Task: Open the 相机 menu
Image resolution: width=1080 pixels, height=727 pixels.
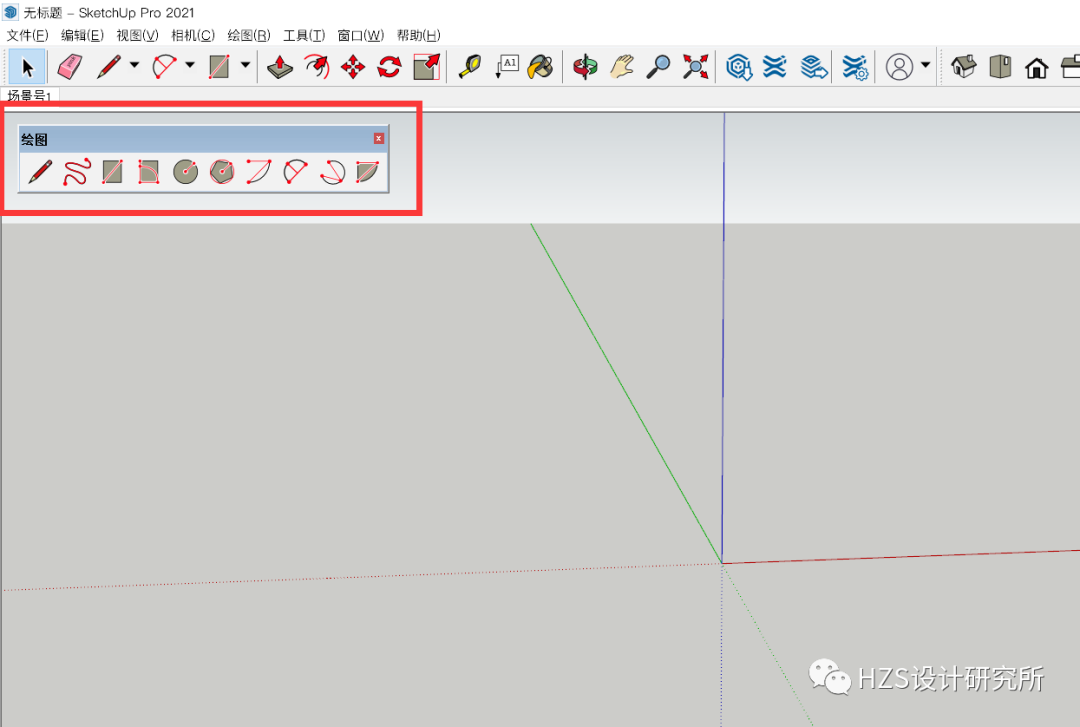Action: pyautogui.click(x=192, y=35)
